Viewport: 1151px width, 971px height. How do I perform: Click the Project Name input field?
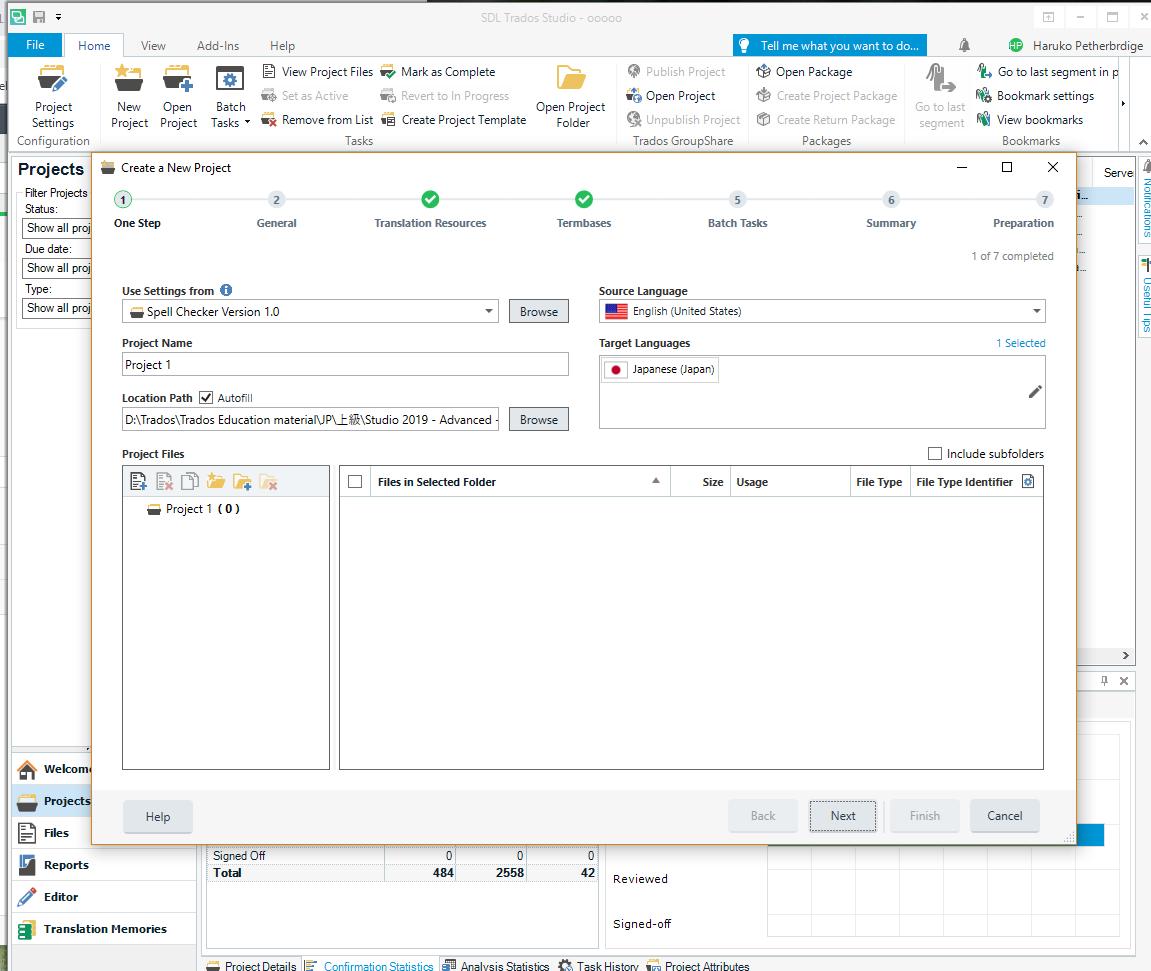point(345,365)
